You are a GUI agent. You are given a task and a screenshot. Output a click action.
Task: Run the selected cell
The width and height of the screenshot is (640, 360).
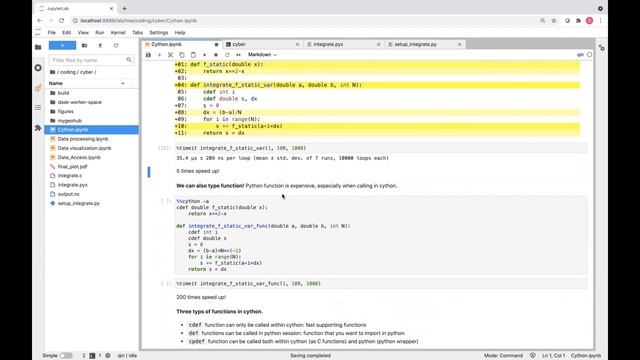point(204,55)
